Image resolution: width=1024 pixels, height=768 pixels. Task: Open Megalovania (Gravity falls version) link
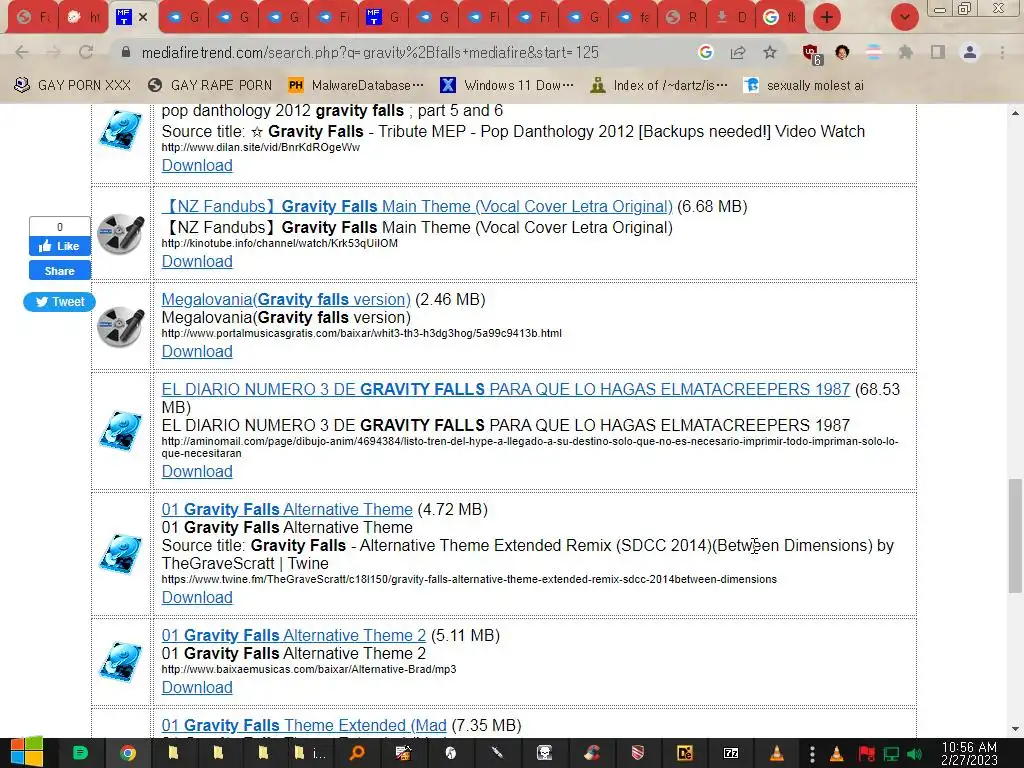[286, 299]
